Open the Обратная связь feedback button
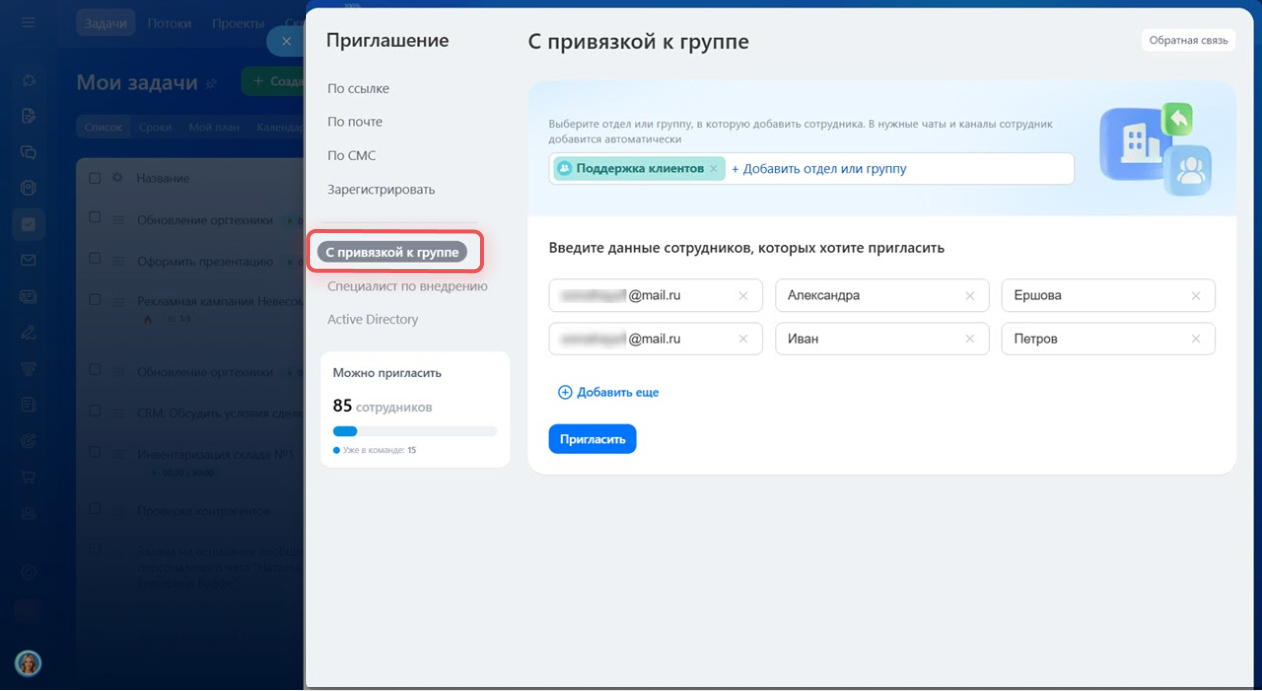This screenshot has width=1262, height=691. point(1188,41)
